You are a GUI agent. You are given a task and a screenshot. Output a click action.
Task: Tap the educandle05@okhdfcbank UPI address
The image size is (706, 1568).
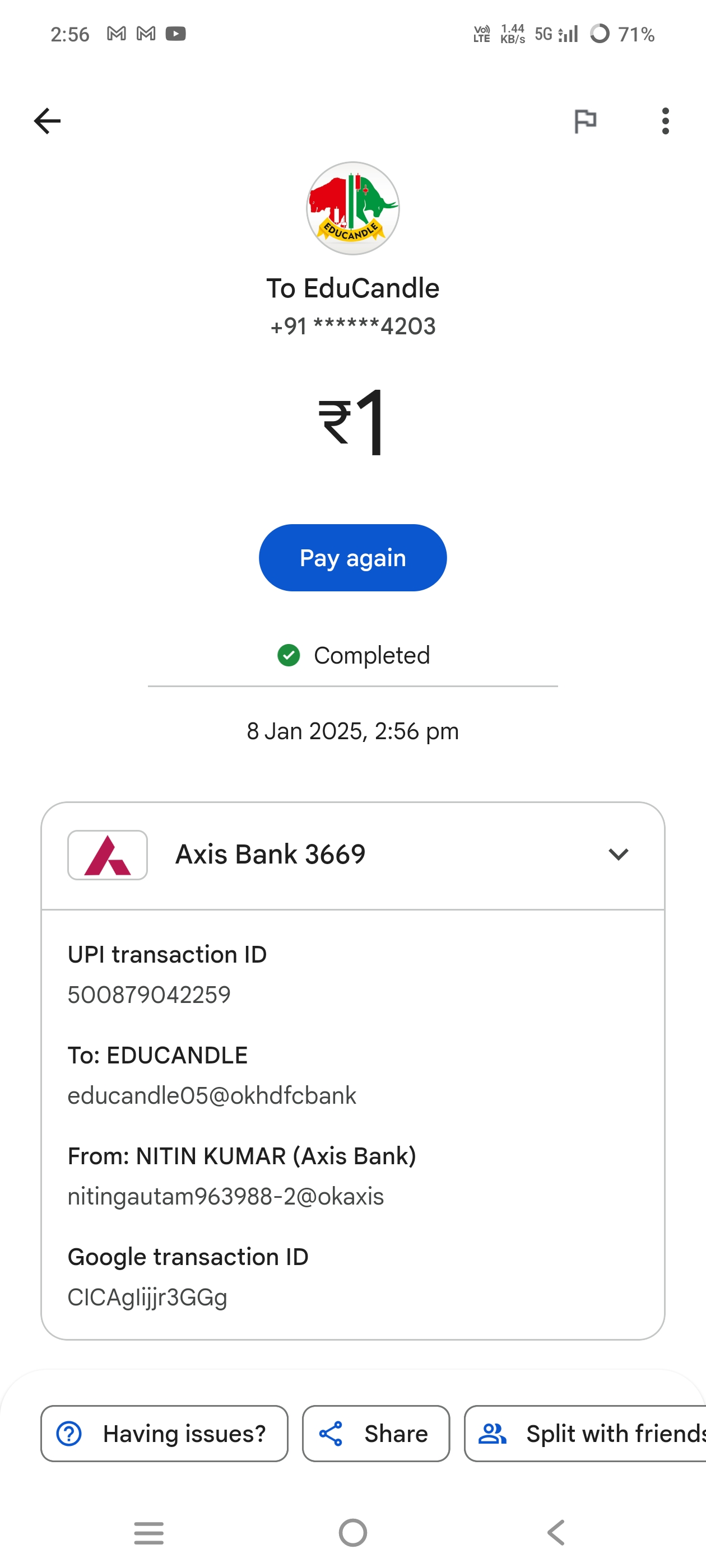tap(212, 1095)
